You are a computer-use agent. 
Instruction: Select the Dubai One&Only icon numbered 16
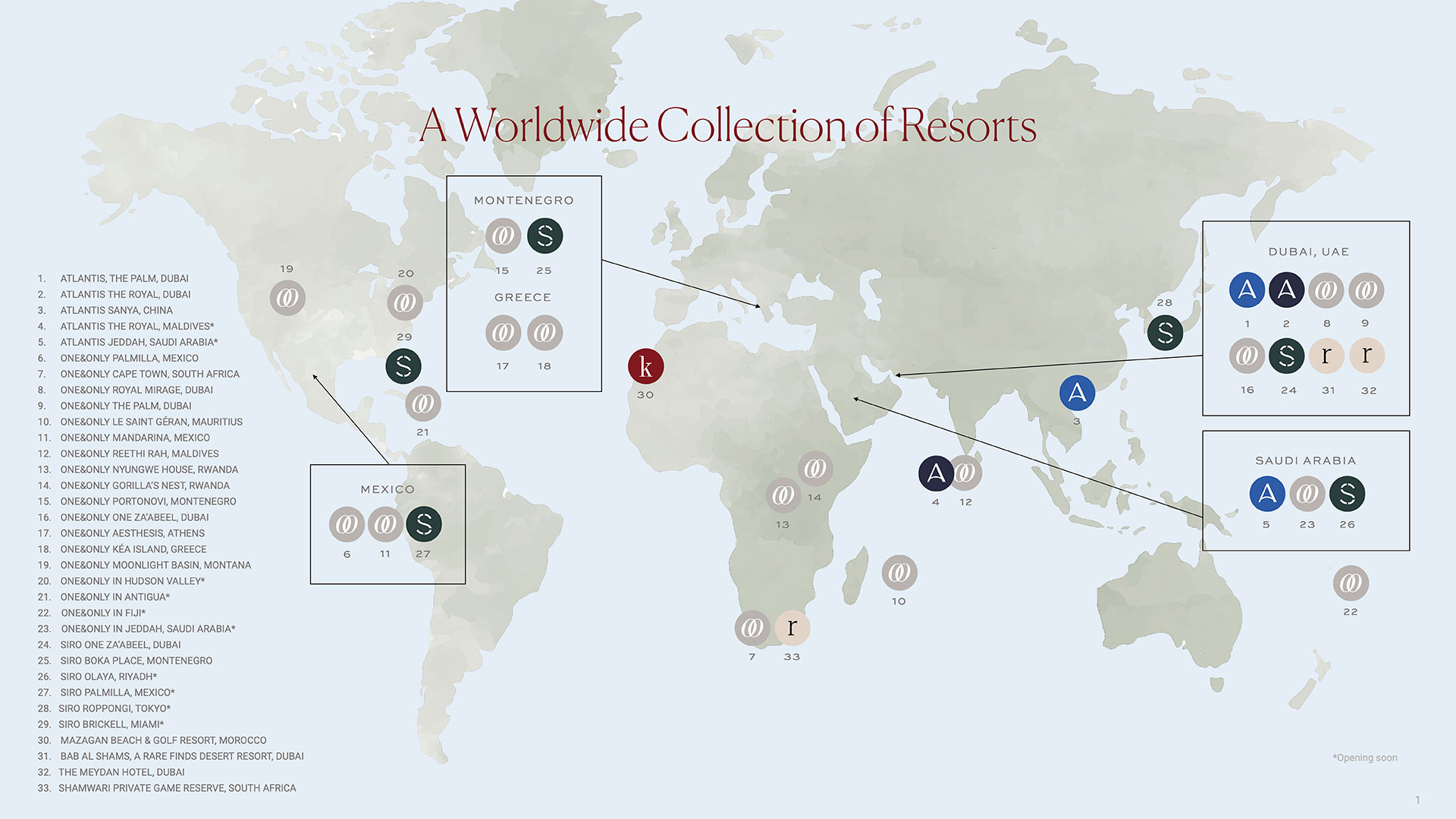tap(1247, 356)
